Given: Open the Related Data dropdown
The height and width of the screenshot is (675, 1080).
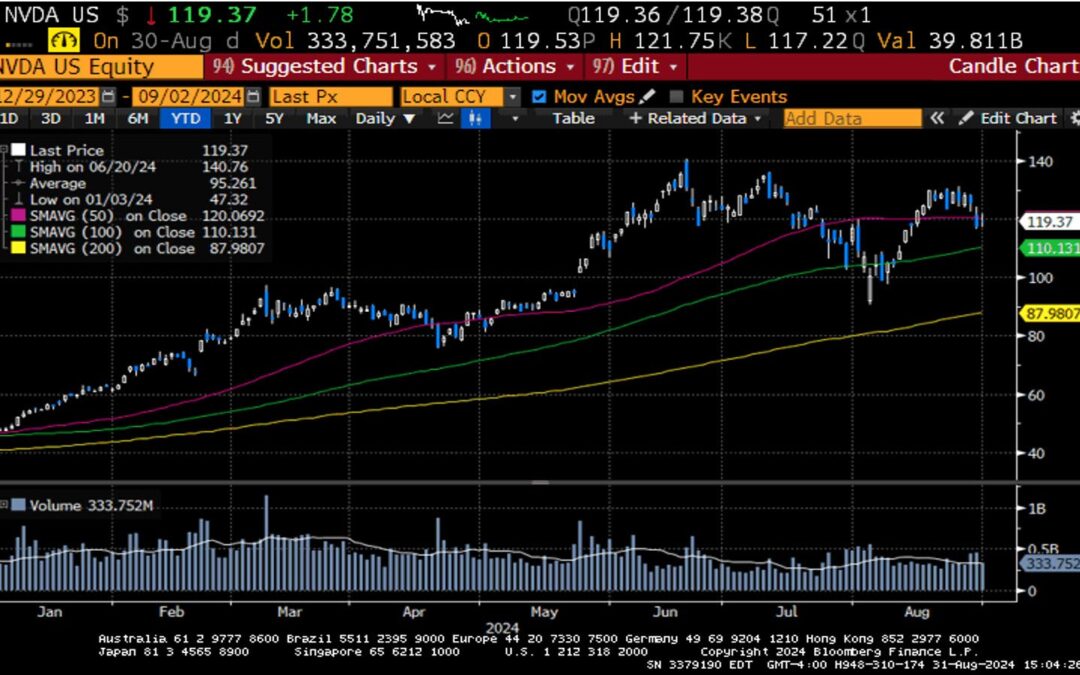Looking at the screenshot, I should pos(695,117).
